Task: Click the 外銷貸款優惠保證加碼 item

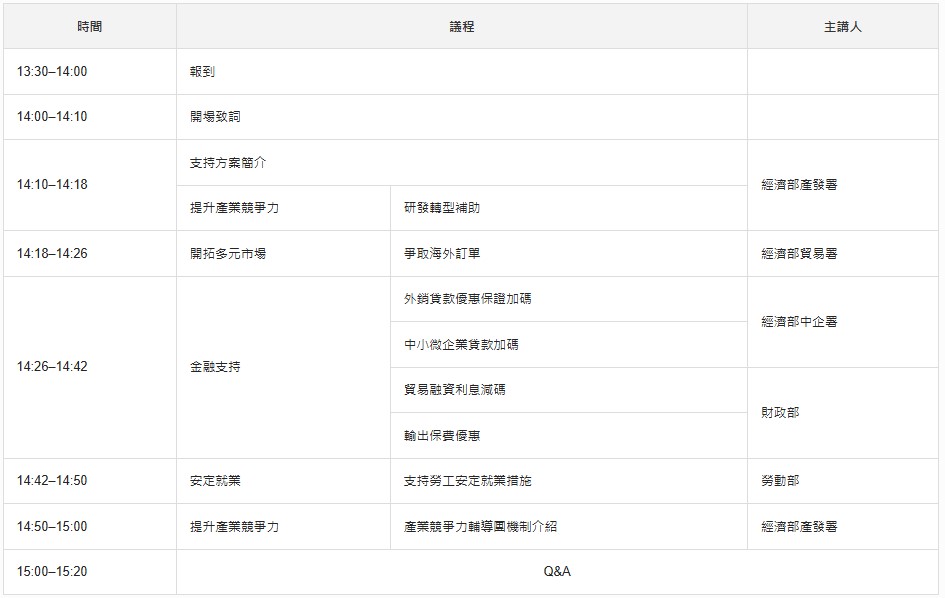Action: click(475, 299)
